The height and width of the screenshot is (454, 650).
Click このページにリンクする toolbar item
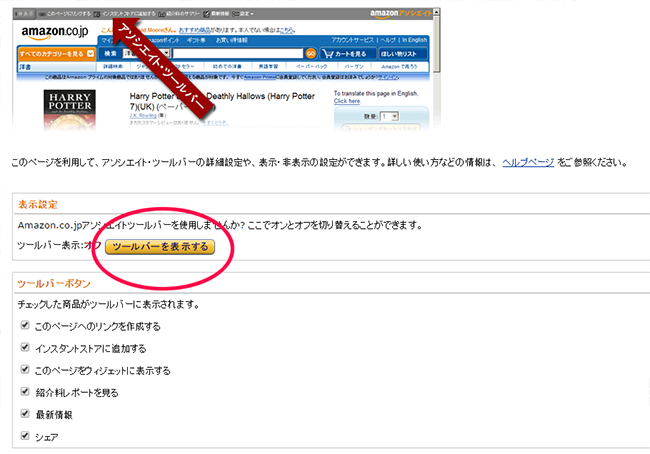click(65, 14)
